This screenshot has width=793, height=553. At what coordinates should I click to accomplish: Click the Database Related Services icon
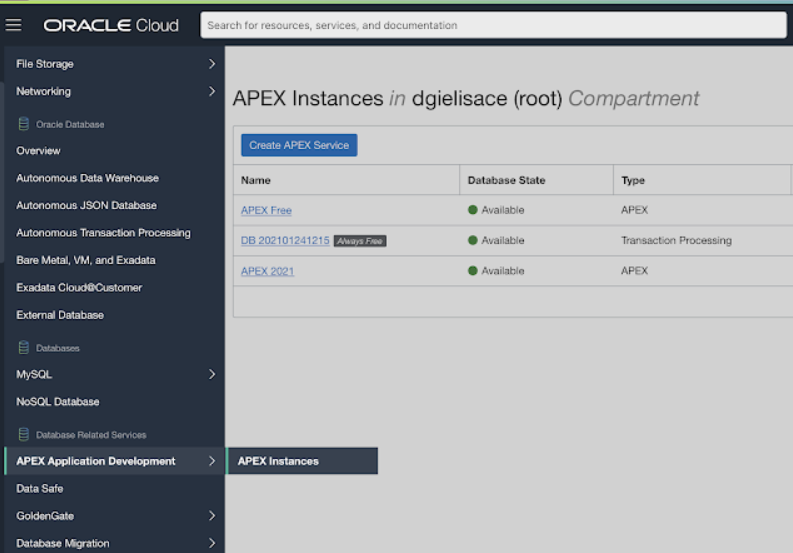pos(22,435)
